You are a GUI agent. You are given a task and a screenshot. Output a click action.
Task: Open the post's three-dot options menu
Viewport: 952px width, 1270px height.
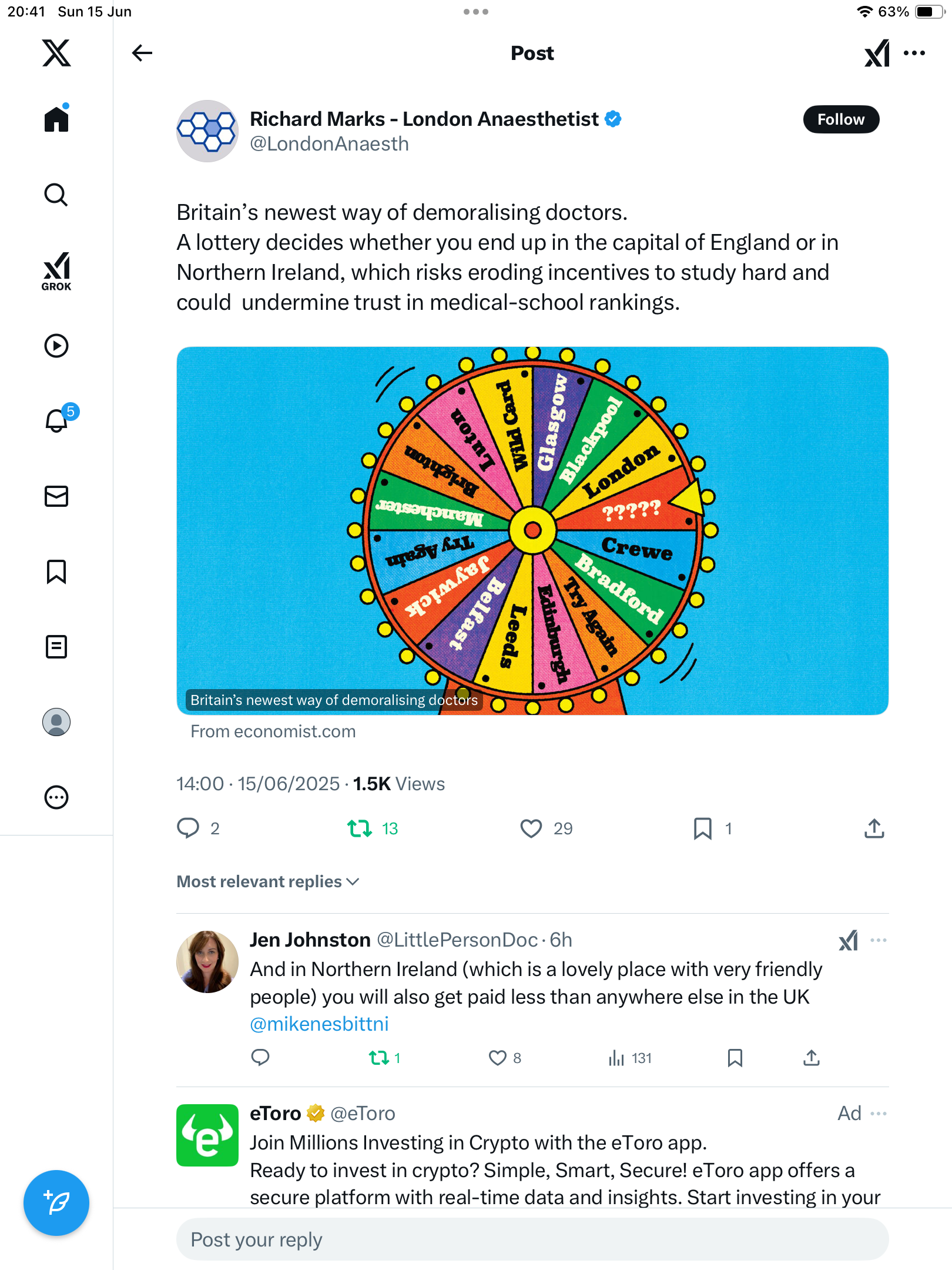click(914, 53)
